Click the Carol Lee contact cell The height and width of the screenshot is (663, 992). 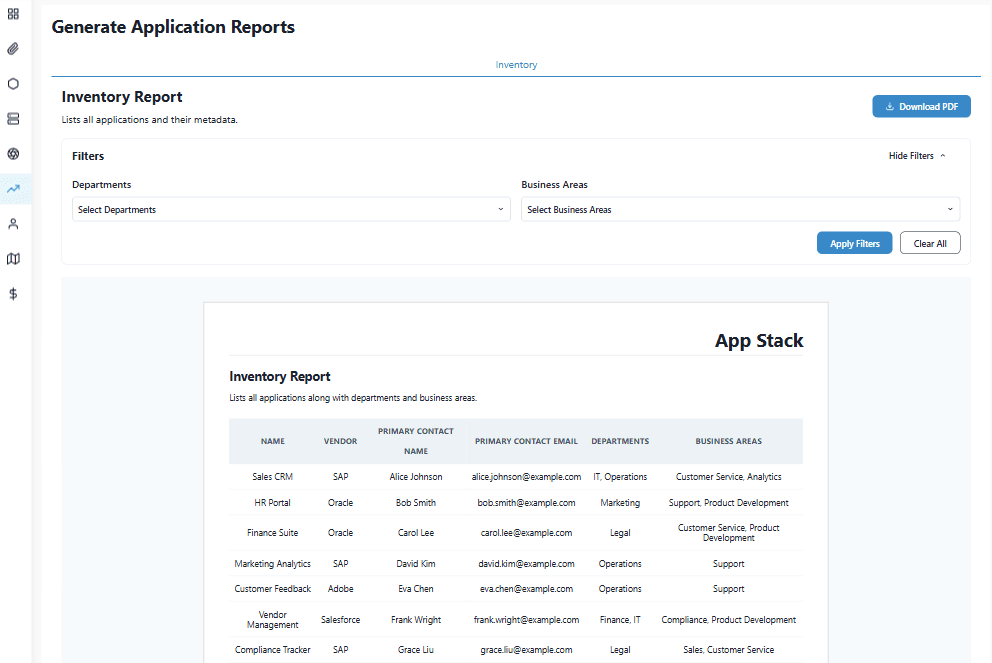[416, 533]
